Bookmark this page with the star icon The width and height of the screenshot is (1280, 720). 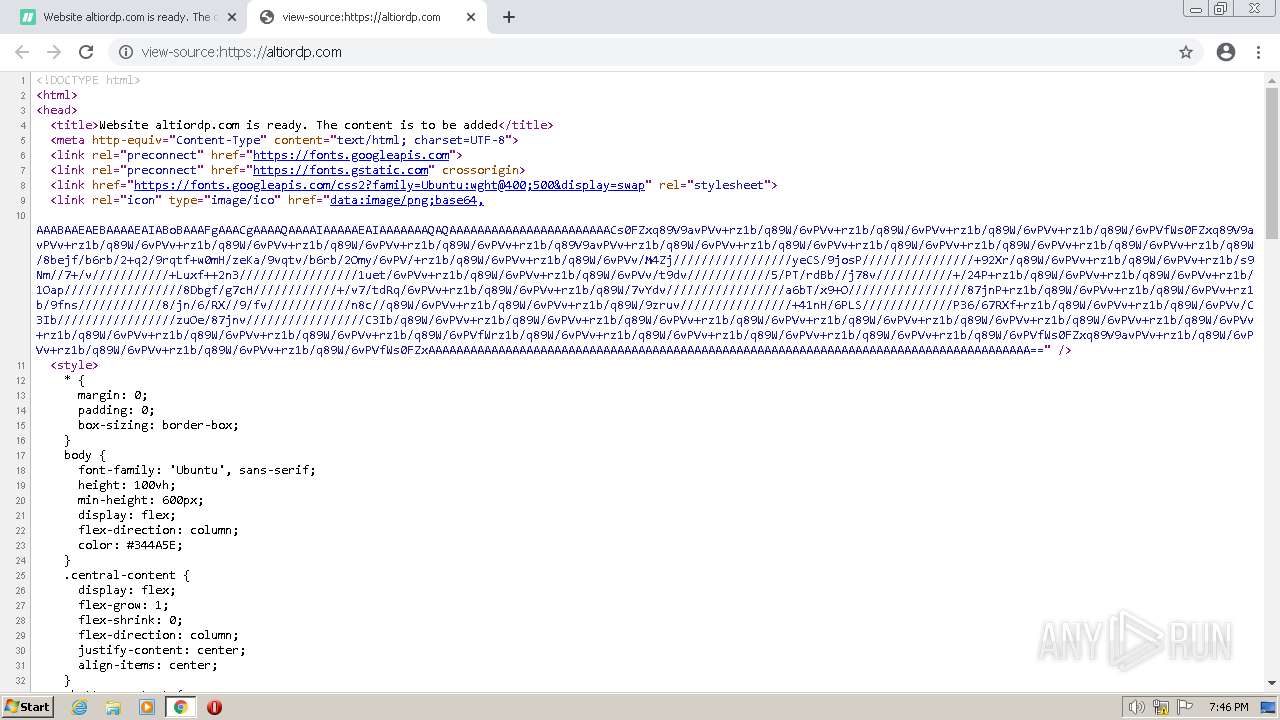1186,52
